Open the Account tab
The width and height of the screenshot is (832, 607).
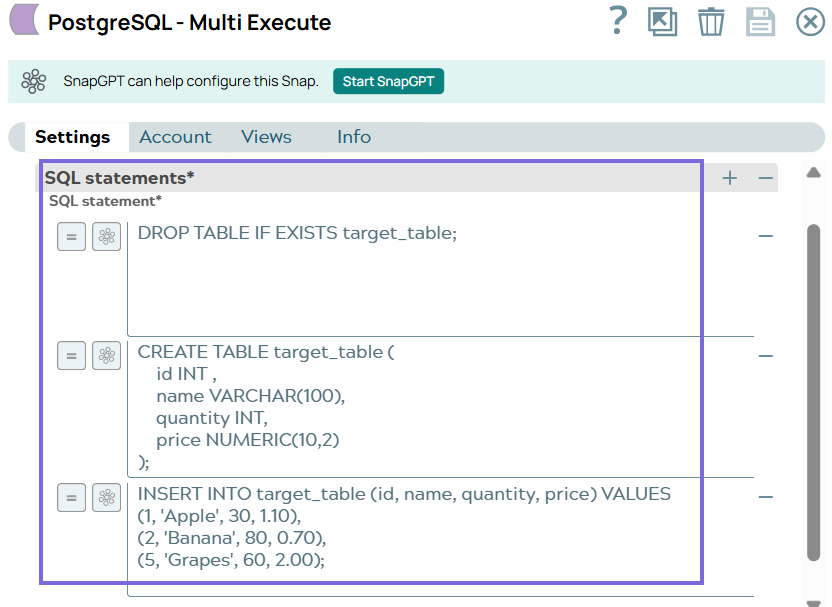175,137
